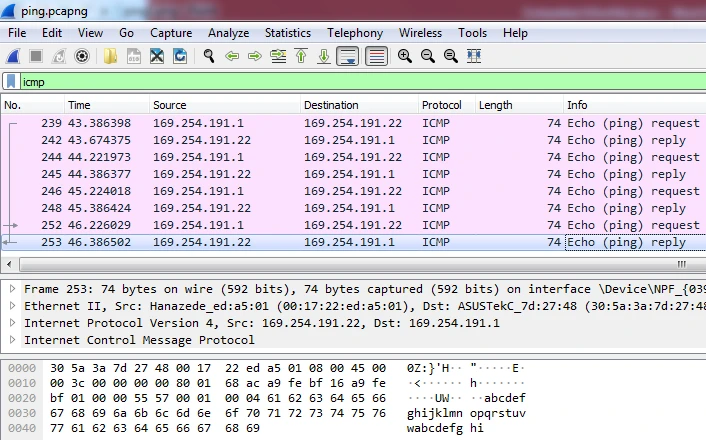Viewport: 706px width, 440px height.
Task: Expand the Ethernet II tree node
Action: coord(13,306)
